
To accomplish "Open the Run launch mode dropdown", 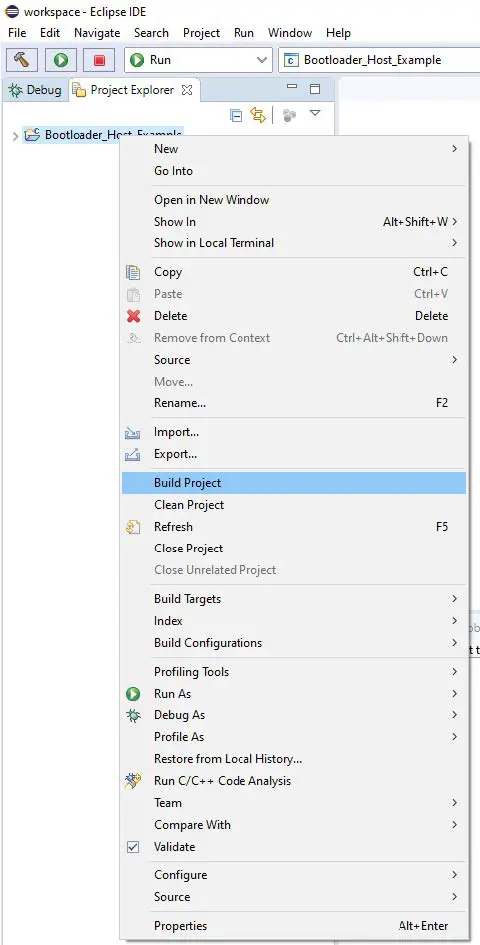I will [198, 60].
